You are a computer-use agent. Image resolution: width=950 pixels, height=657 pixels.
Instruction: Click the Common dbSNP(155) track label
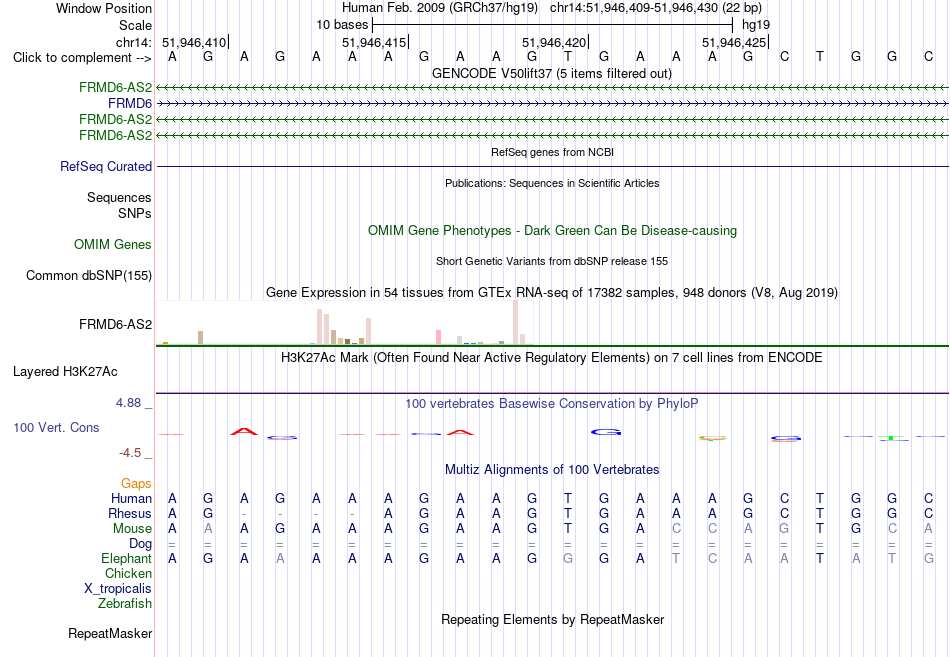88,276
